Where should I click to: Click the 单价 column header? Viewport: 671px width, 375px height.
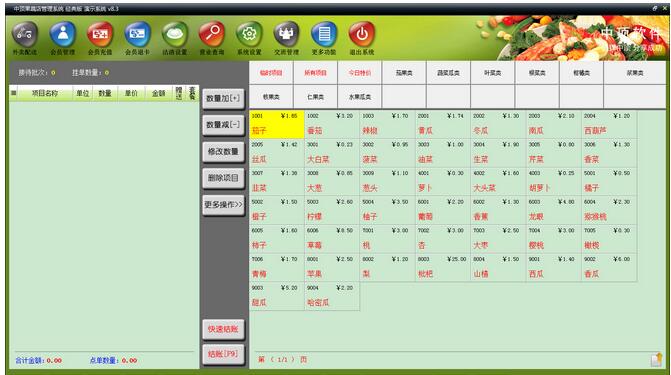pos(131,93)
